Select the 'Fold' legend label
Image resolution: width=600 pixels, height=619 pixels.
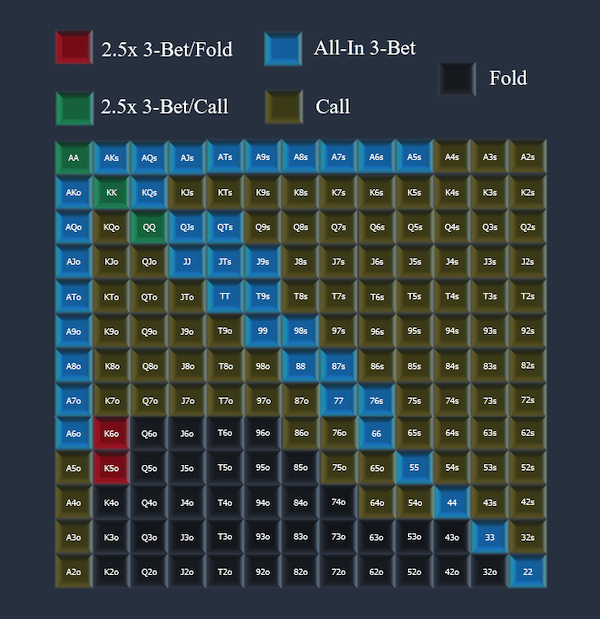pos(508,78)
